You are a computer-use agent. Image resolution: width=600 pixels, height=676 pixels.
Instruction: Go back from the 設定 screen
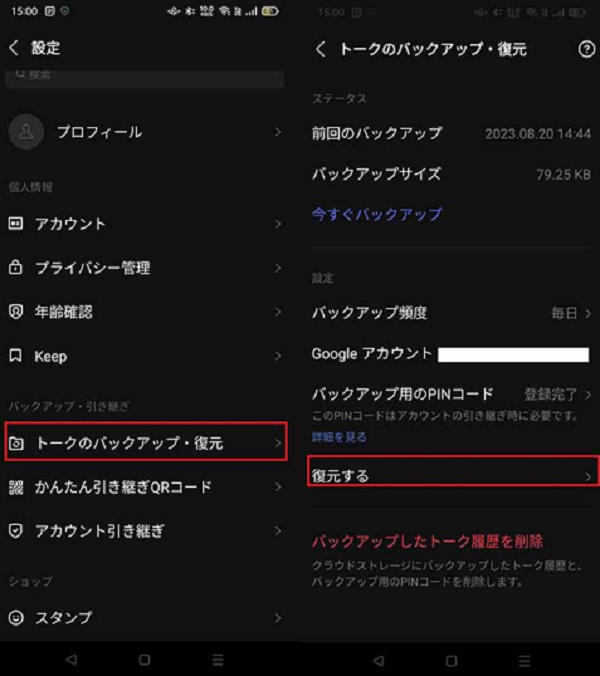click(14, 47)
